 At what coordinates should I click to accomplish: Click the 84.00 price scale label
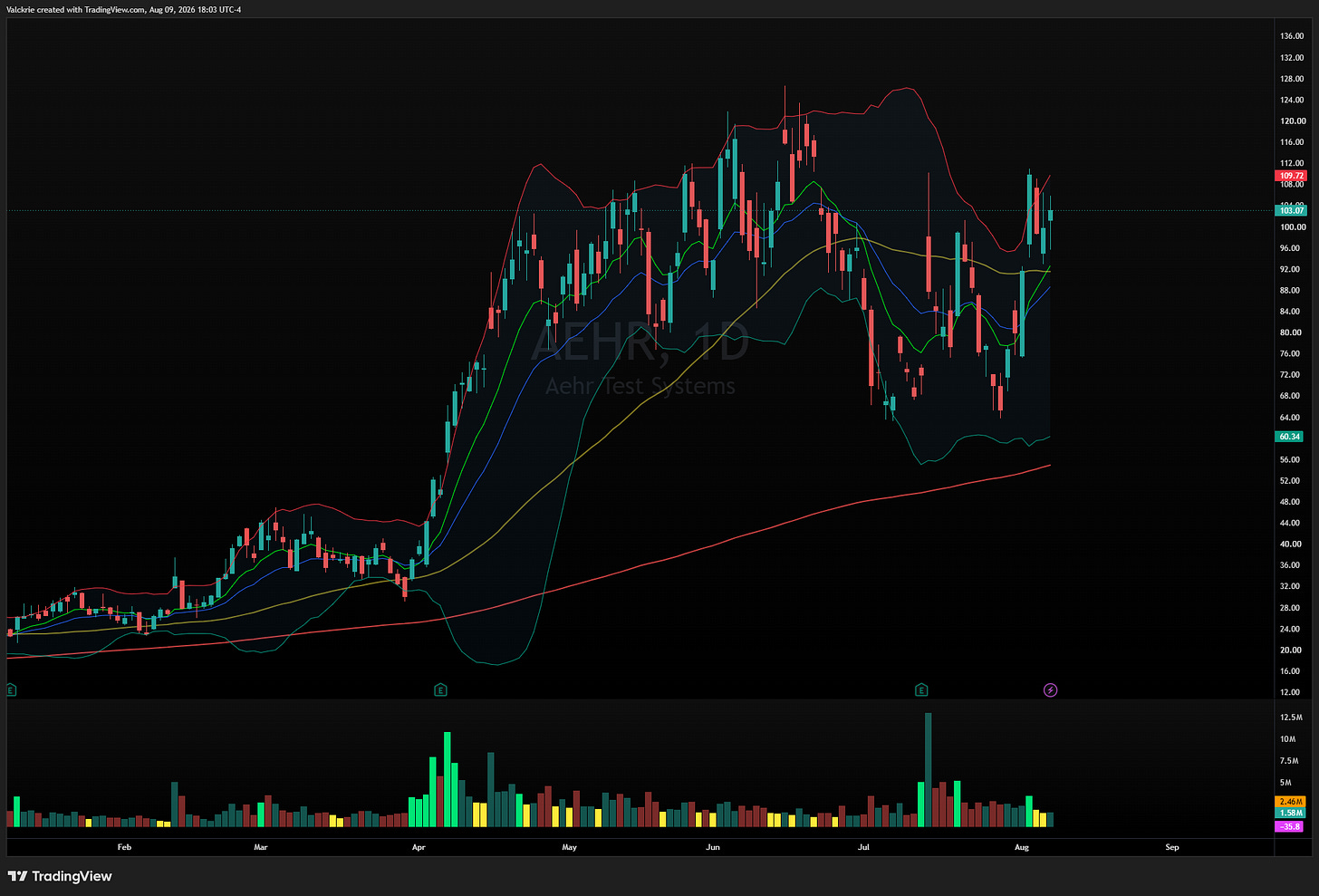[x=1290, y=312]
